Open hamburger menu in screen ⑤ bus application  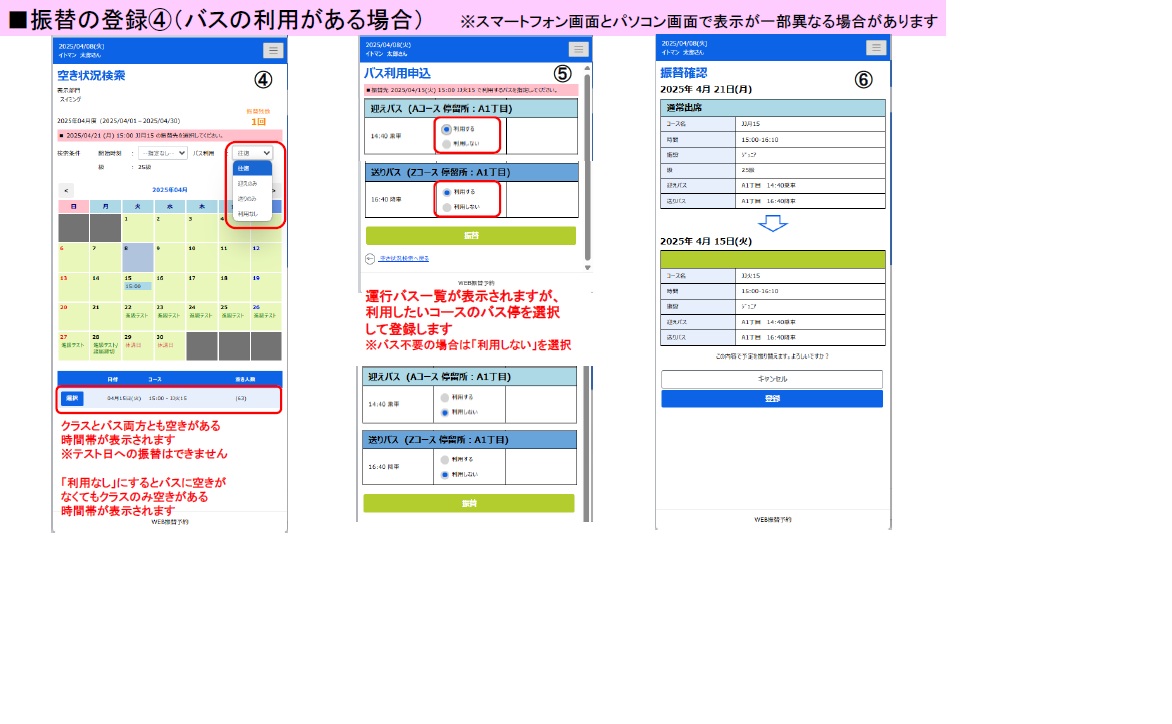(578, 49)
